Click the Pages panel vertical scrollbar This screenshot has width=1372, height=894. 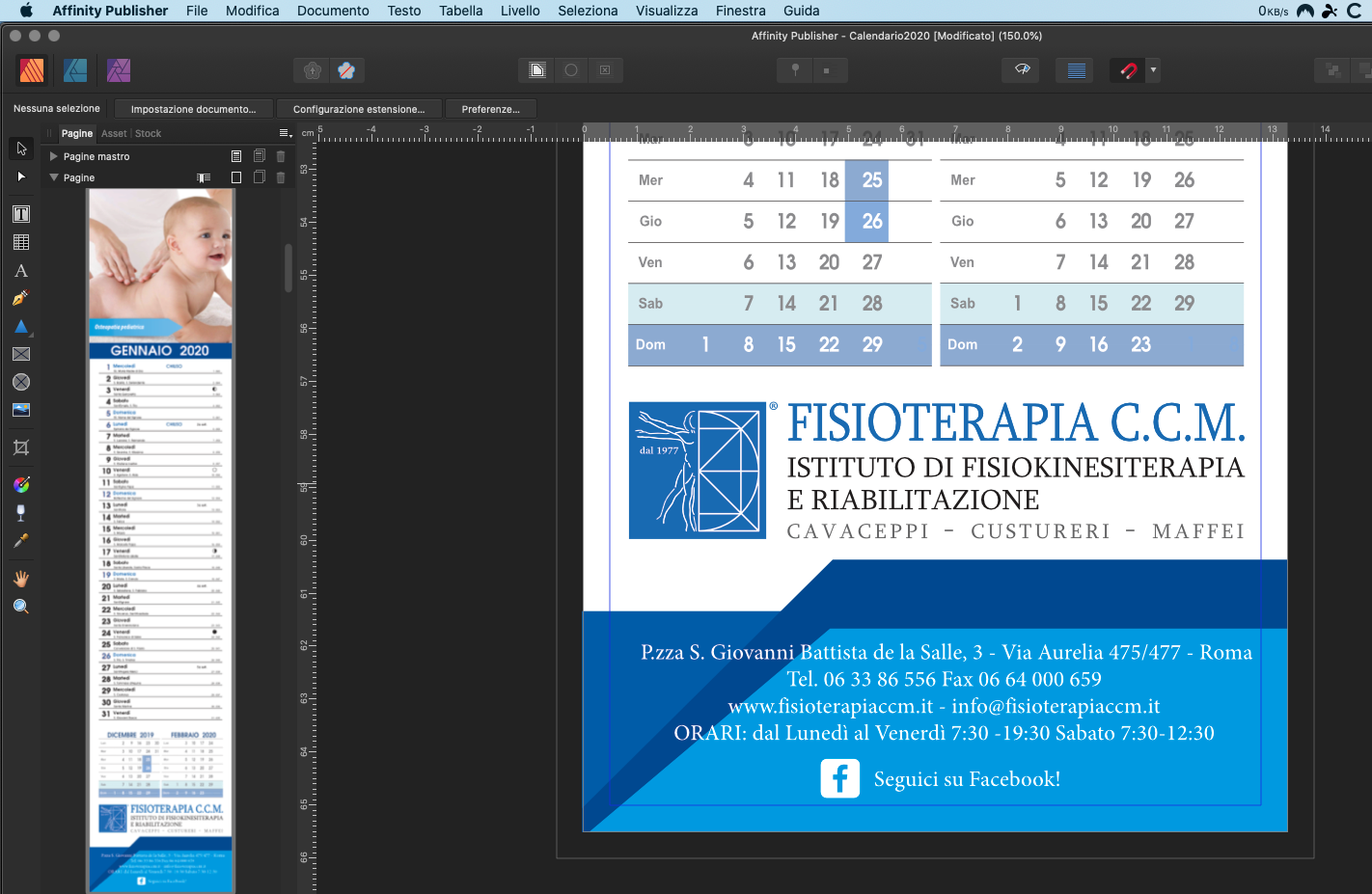point(288,267)
